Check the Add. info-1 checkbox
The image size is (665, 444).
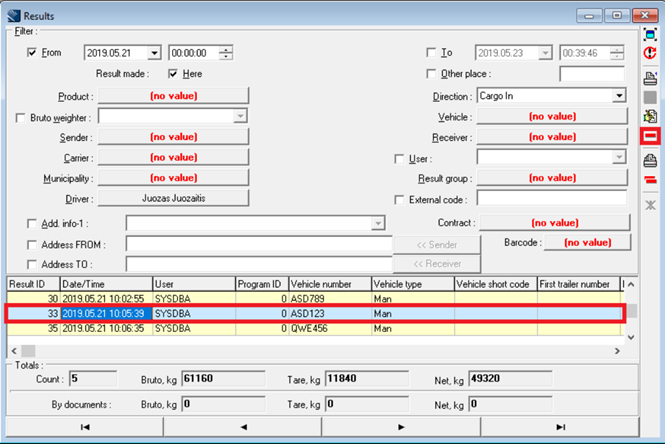(32, 223)
